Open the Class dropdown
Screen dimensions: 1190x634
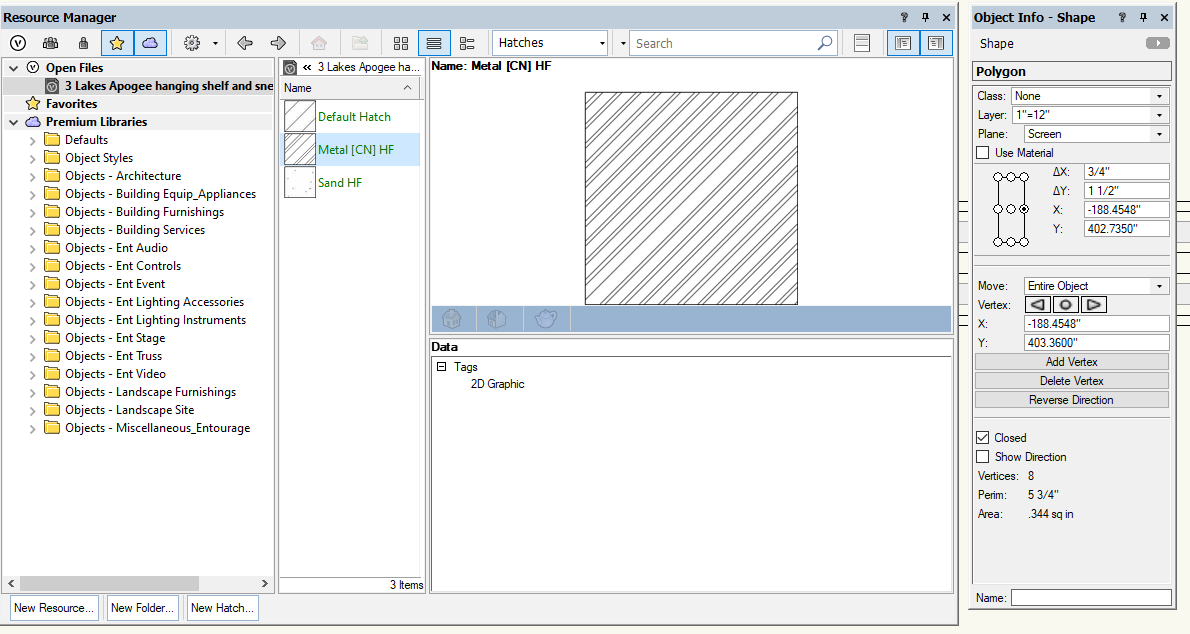pos(1090,96)
